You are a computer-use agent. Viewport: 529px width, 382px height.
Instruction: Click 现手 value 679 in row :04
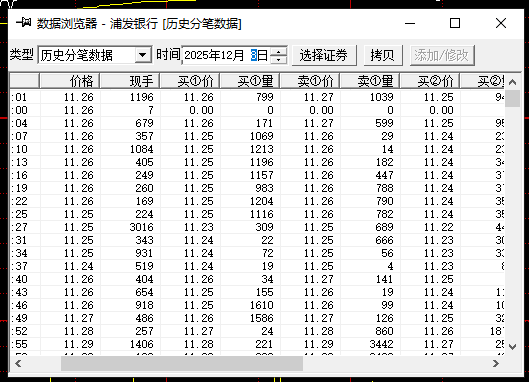point(144,123)
